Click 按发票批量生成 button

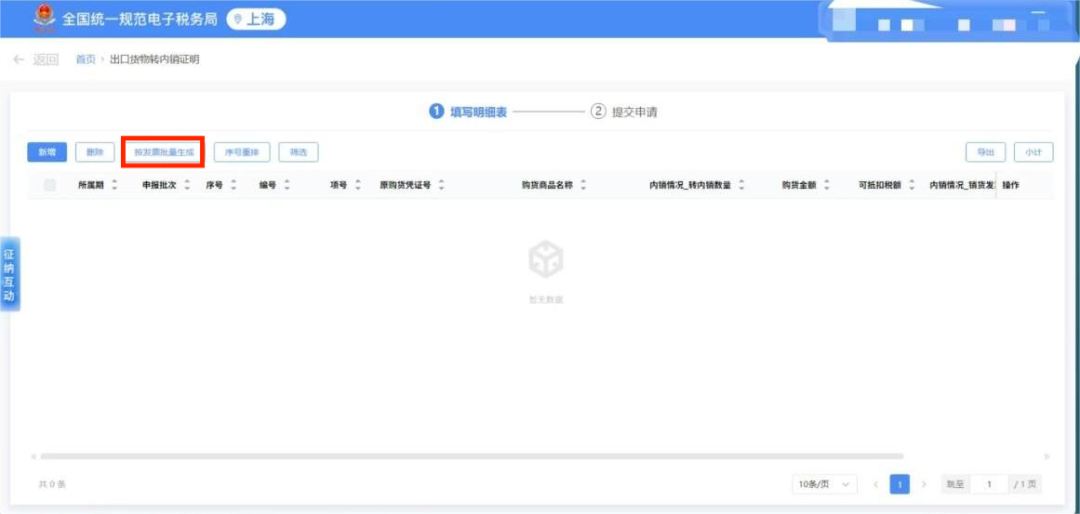pos(164,152)
